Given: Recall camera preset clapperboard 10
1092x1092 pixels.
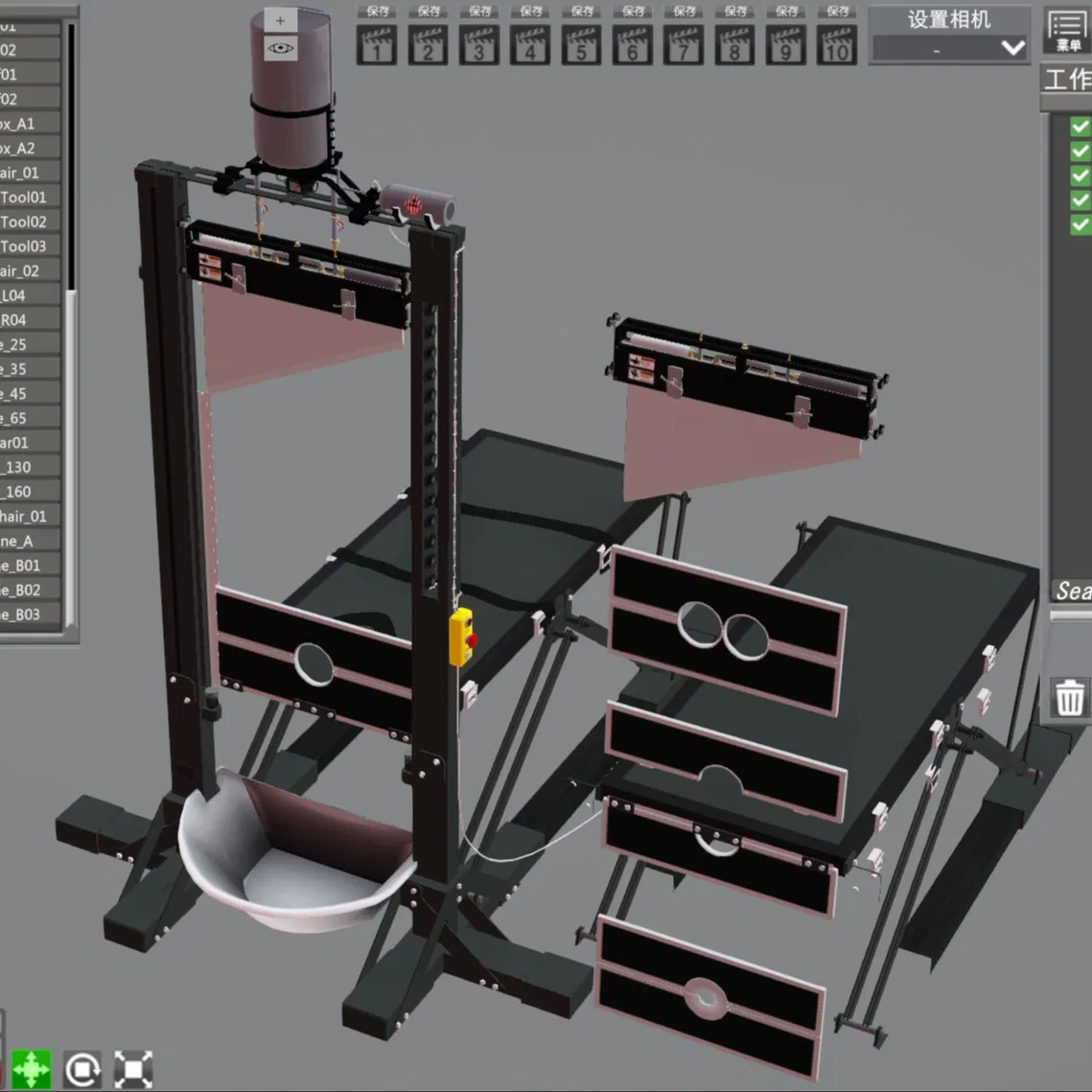Looking at the screenshot, I should pos(836,44).
